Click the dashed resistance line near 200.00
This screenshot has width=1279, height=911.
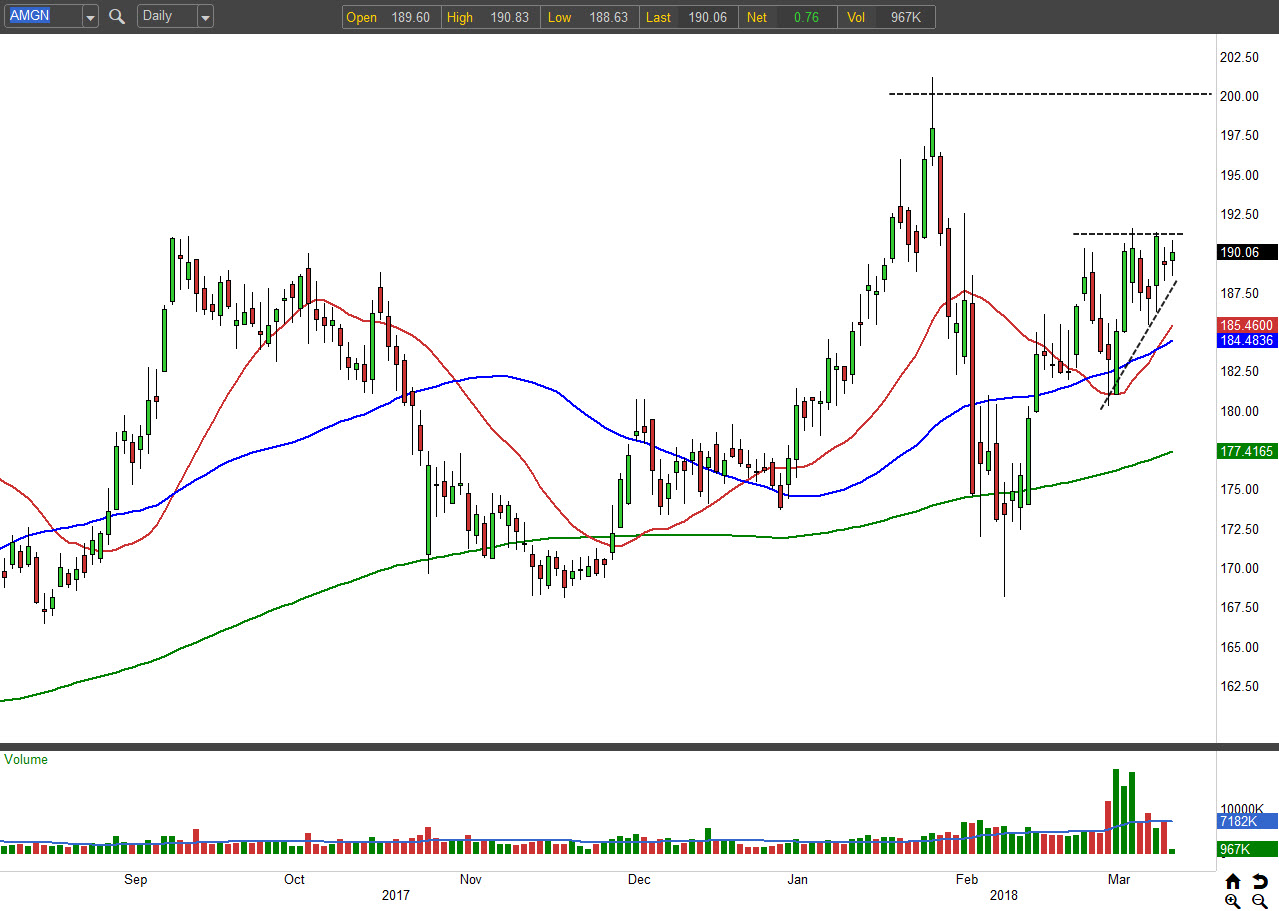[x=1050, y=94]
